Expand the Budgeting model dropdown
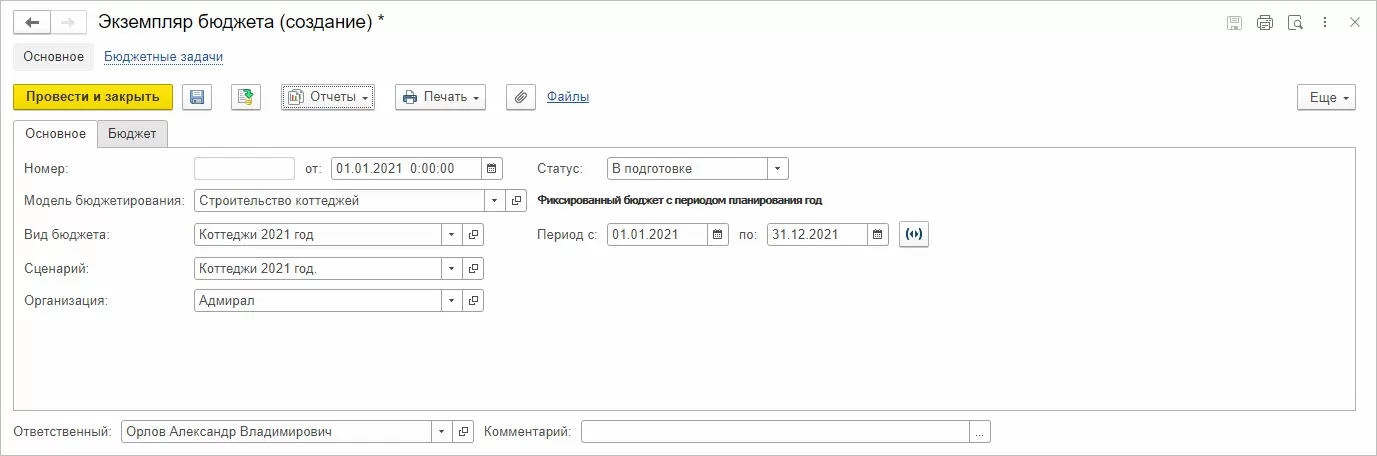1377x456 pixels. coord(494,201)
